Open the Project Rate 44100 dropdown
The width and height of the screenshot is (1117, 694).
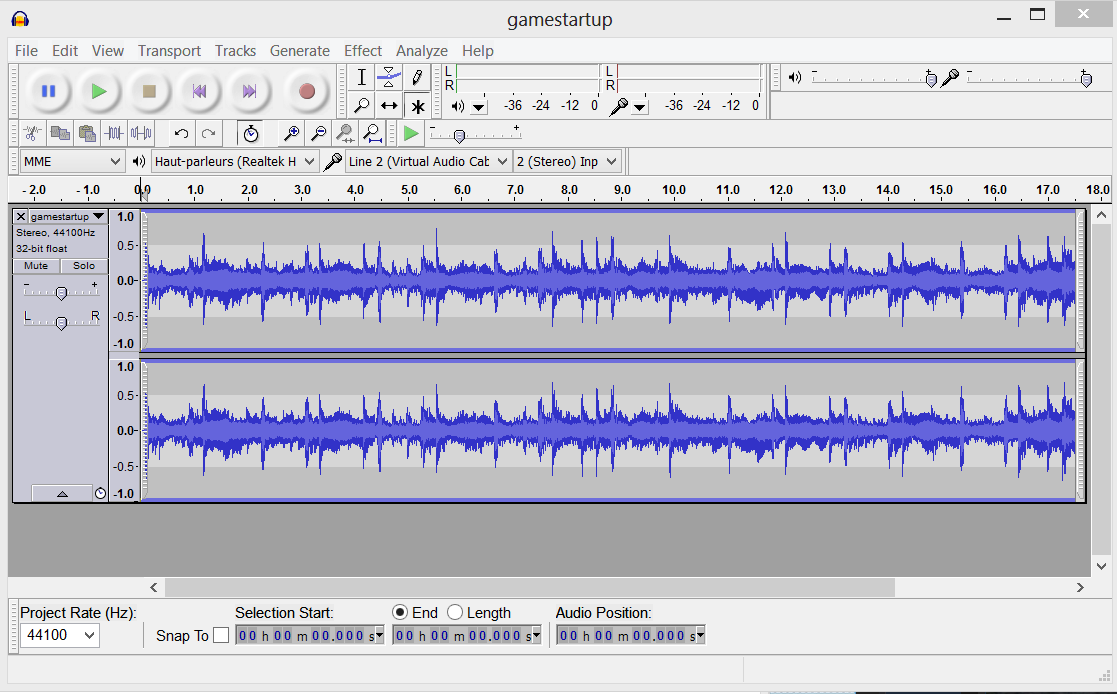click(60, 635)
